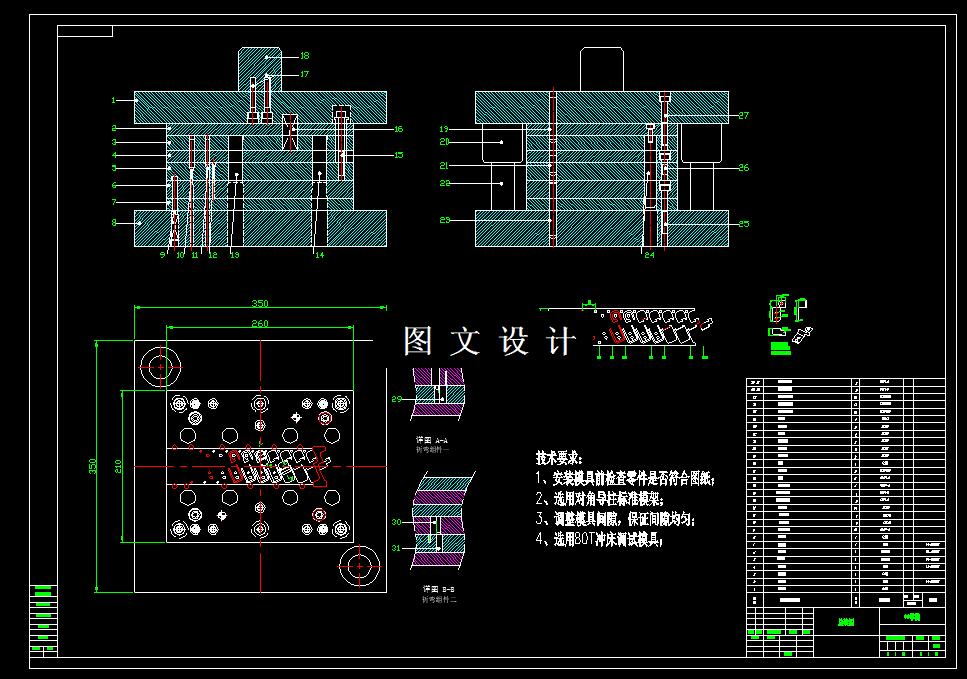
Task: Click part callout number 17
Action: pyautogui.click(x=305, y=75)
